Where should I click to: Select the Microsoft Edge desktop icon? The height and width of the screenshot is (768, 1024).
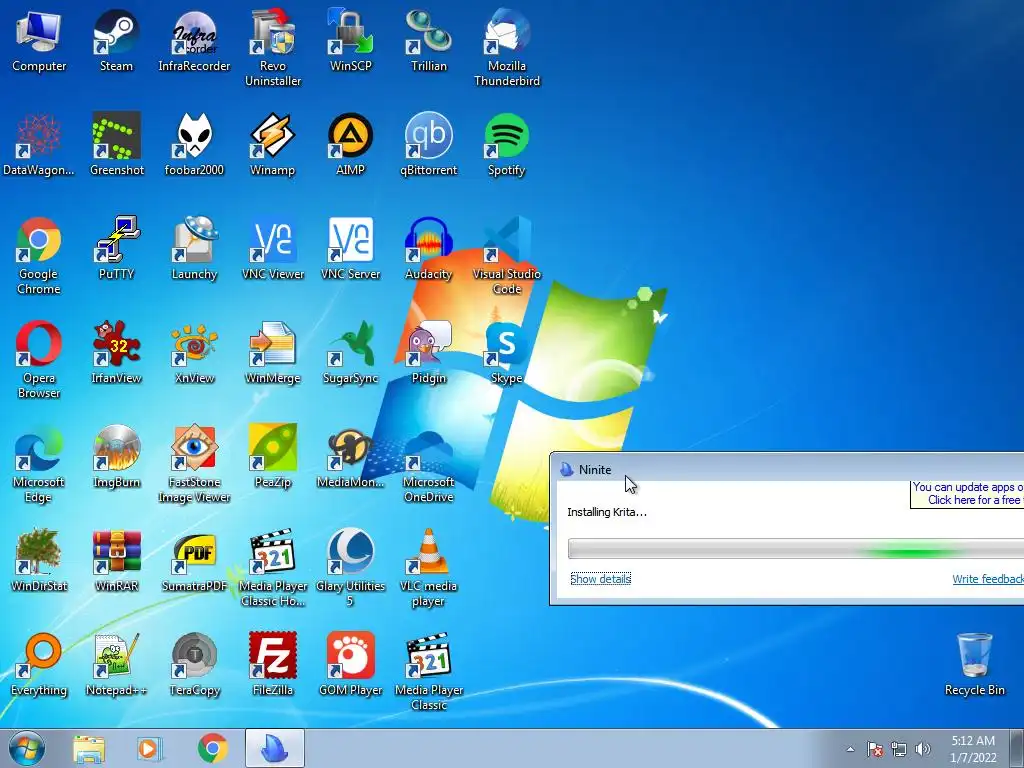(39, 463)
